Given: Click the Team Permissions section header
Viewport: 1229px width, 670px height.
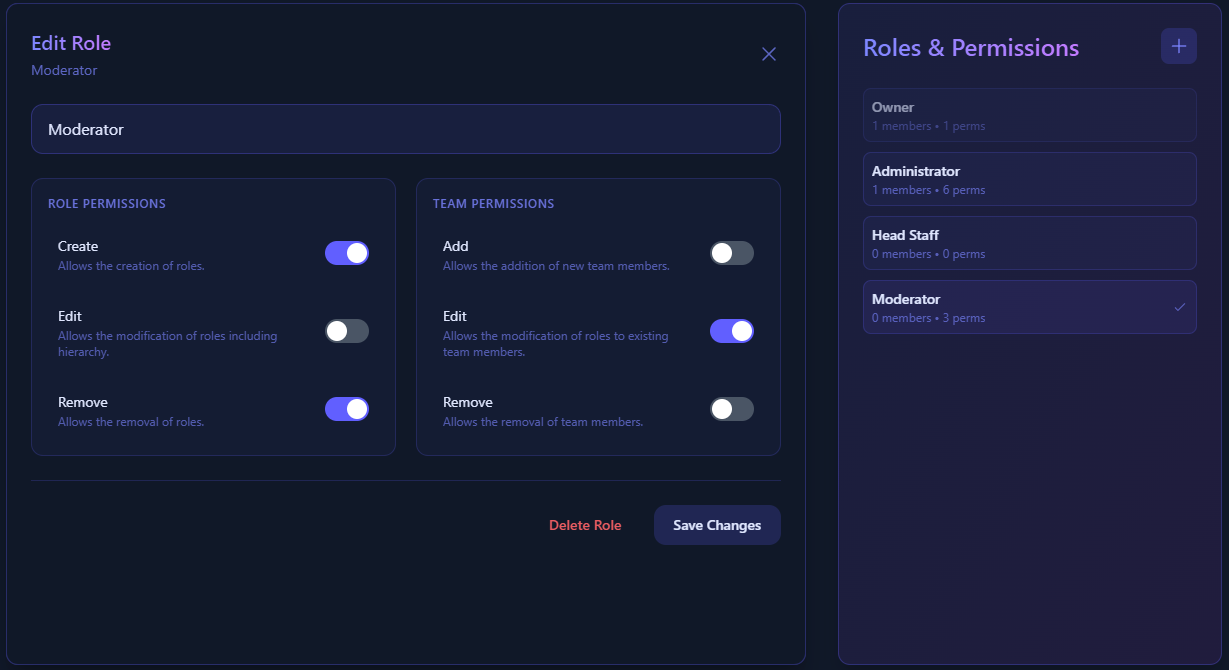Looking at the screenshot, I should 493,203.
